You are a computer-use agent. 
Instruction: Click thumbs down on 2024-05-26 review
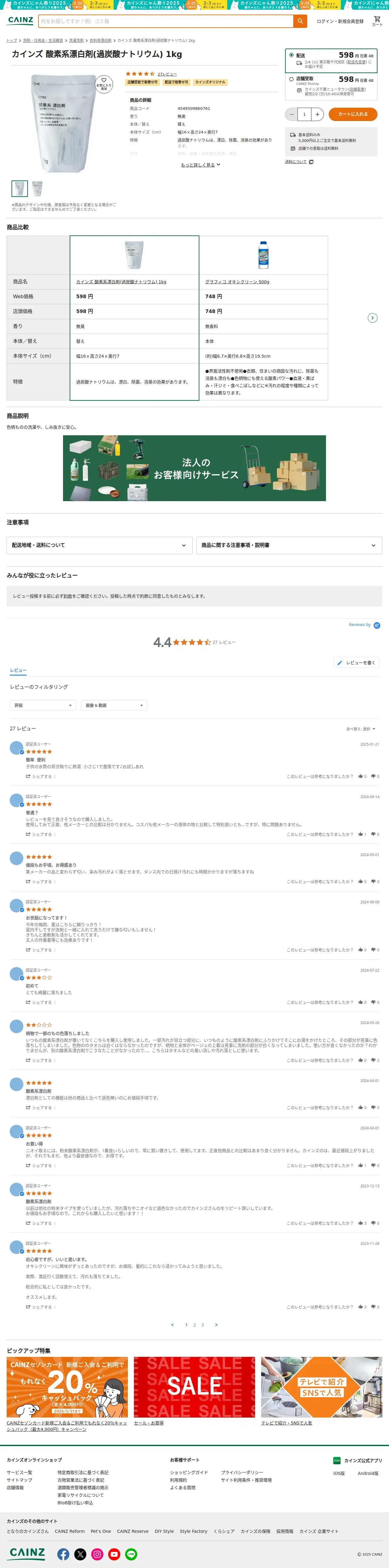374,1060
